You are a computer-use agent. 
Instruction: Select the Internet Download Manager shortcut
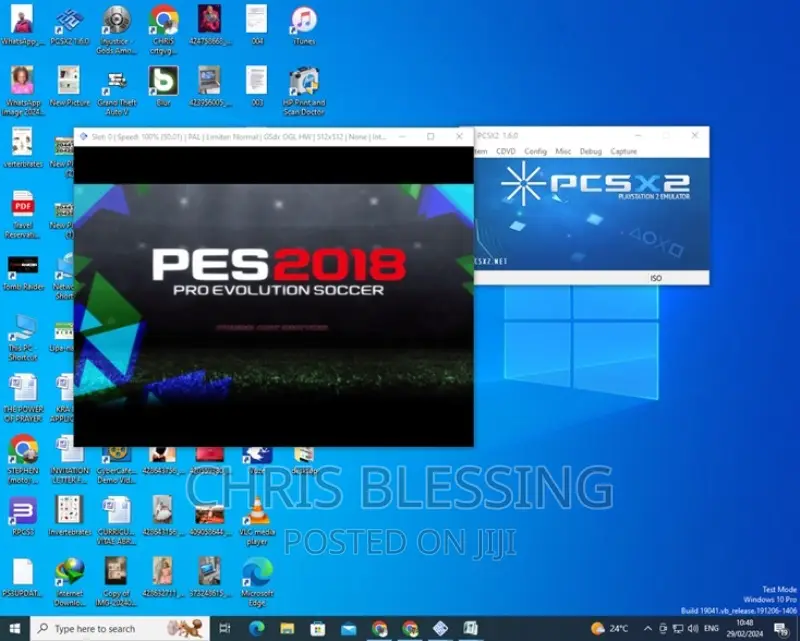69,581
